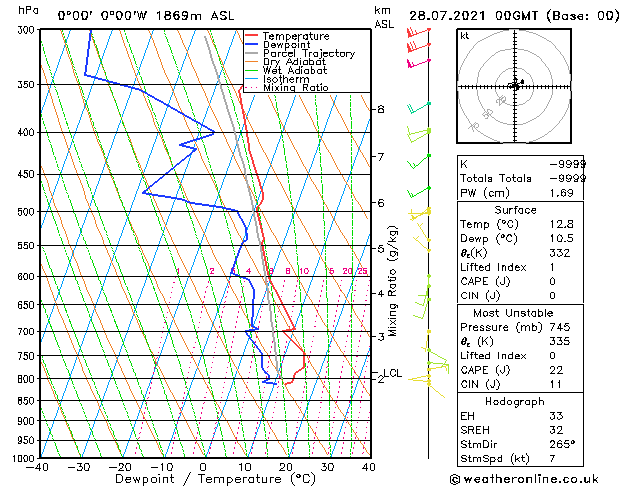The image size is (629, 486).
Task: Click the hodograph circular plot
Action: [x=514, y=86]
